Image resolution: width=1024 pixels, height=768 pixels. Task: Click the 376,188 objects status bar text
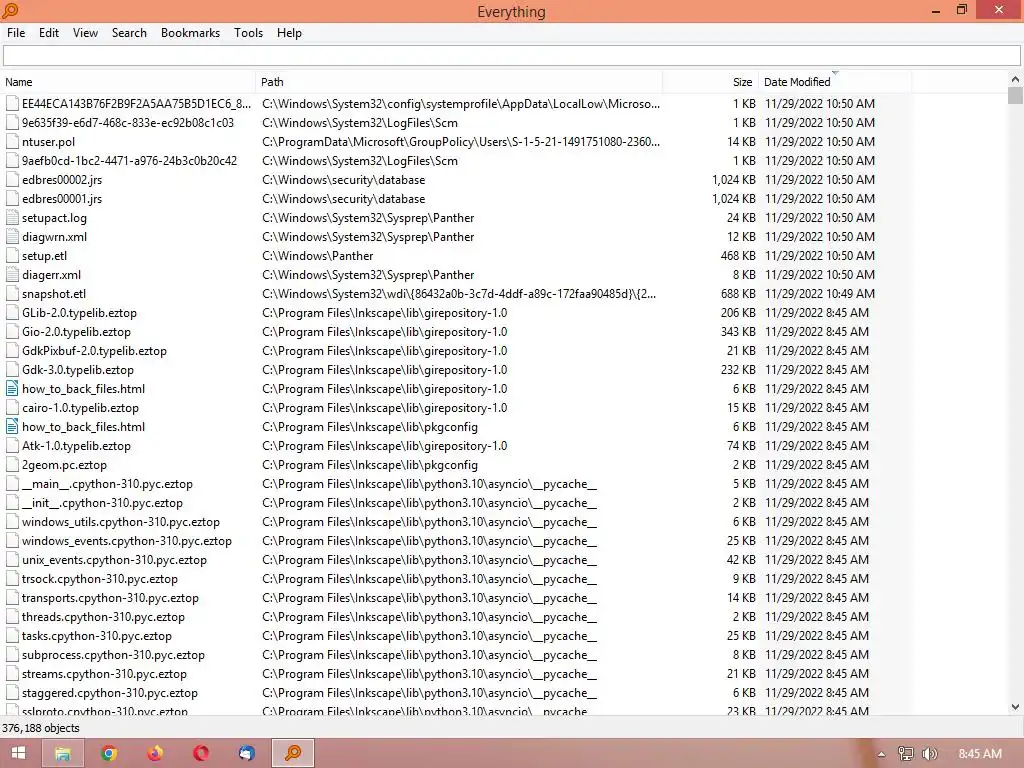[x=40, y=728]
